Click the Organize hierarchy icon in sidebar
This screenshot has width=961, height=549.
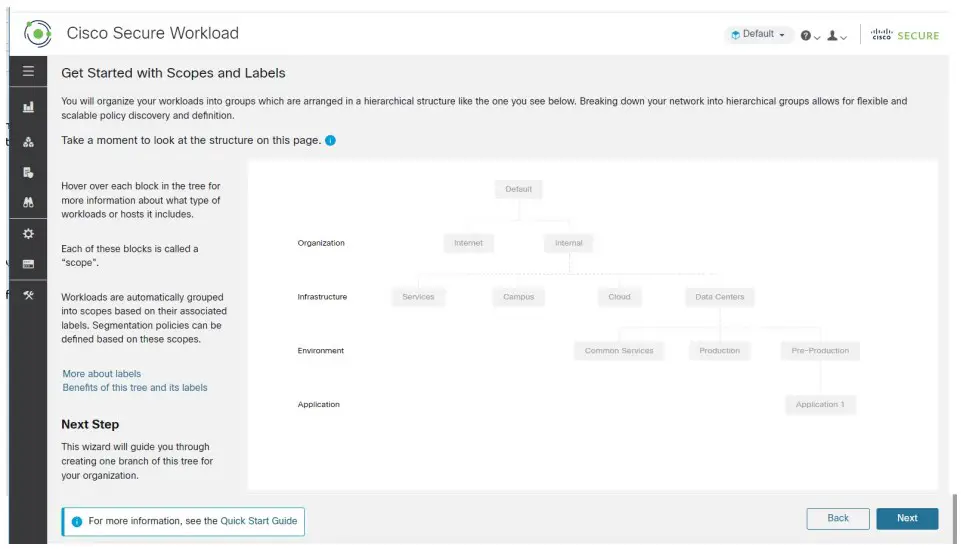pos(28,142)
